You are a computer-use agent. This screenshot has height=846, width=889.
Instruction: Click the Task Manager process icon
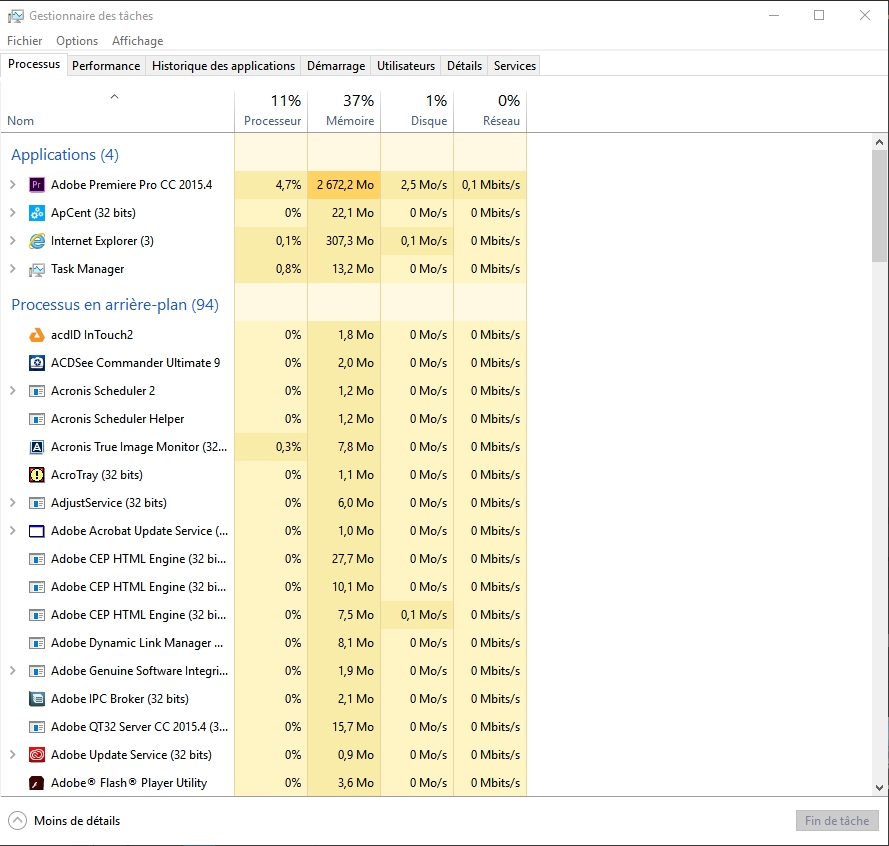[x=37, y=269]
